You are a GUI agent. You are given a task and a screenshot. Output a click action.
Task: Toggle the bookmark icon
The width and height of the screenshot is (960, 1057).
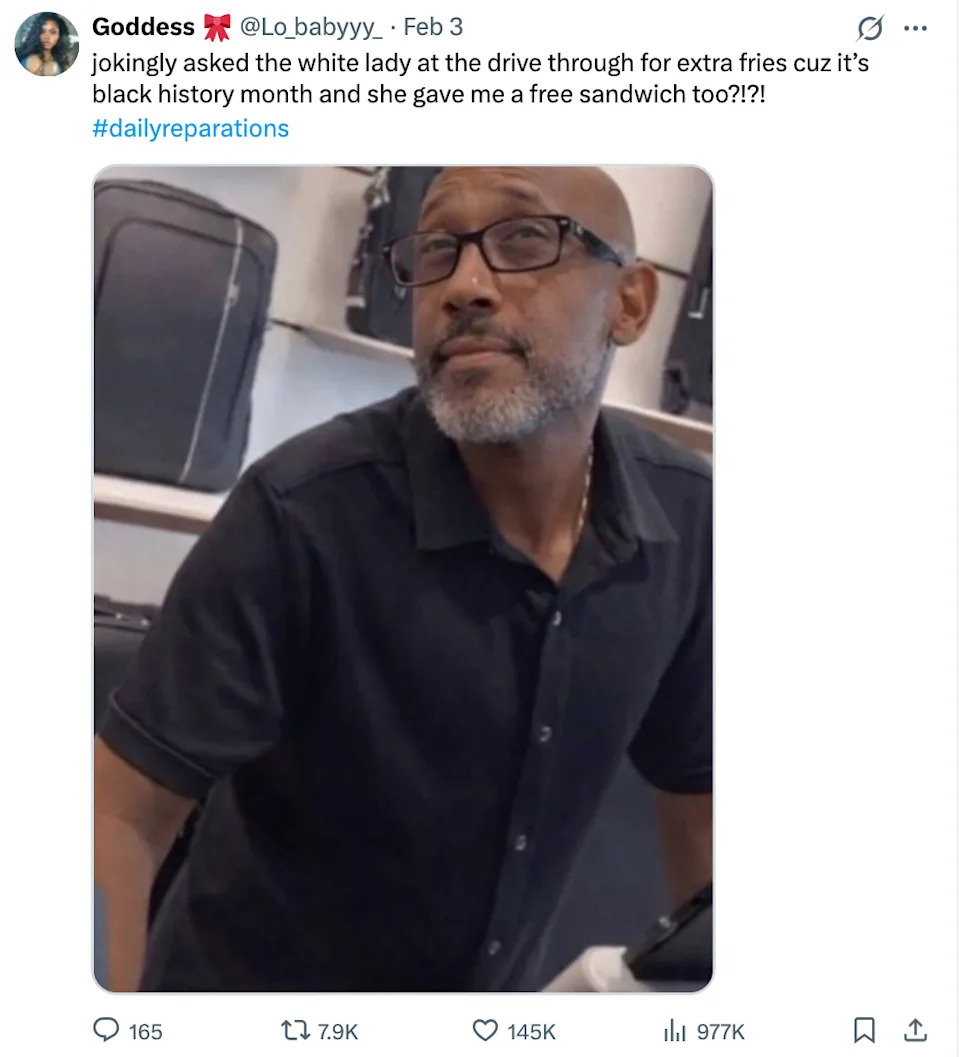tap(864, 1030)
